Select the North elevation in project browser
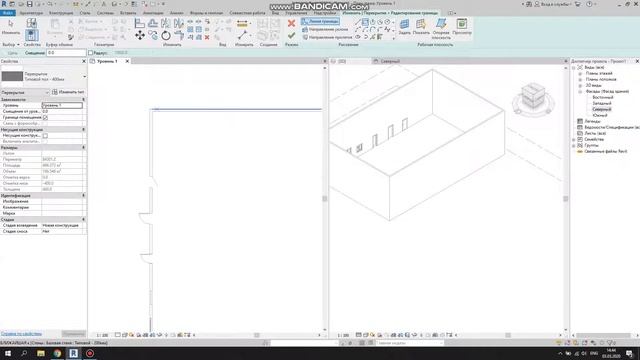 click(x=602, y=109)
